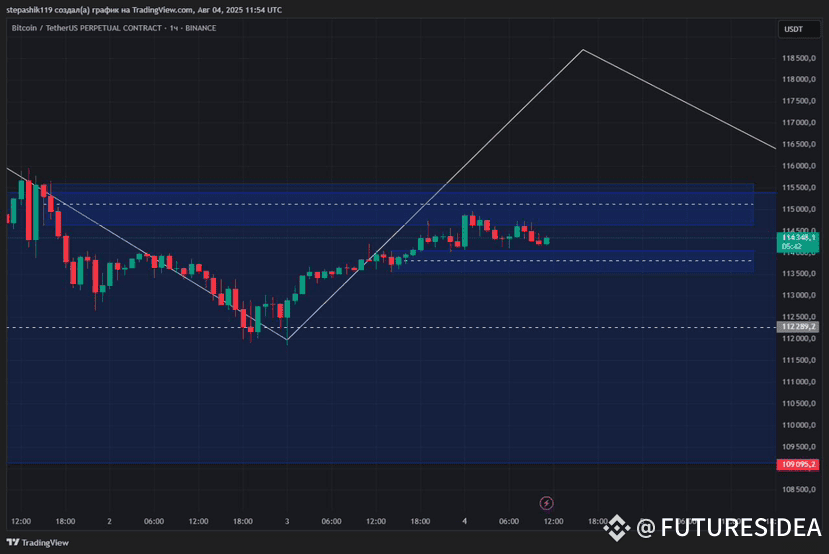The image size is (829, 554).
Task: Click the lightning event icon on time axis
Action: (x=546, y=503)
